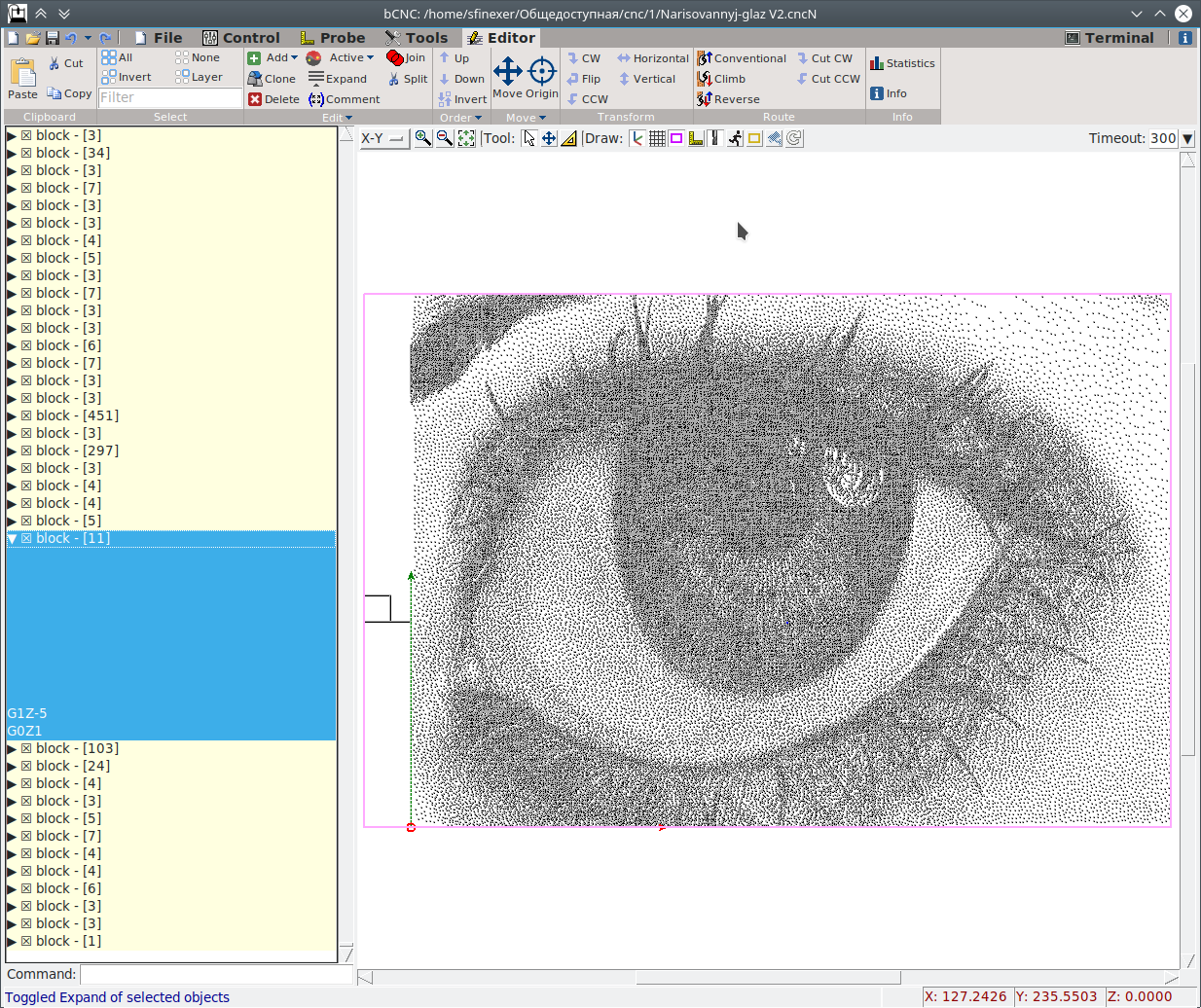Switch to the Probe ribbon tab
Viewport: 1201px width, 1008px height.
click(333, 38)
